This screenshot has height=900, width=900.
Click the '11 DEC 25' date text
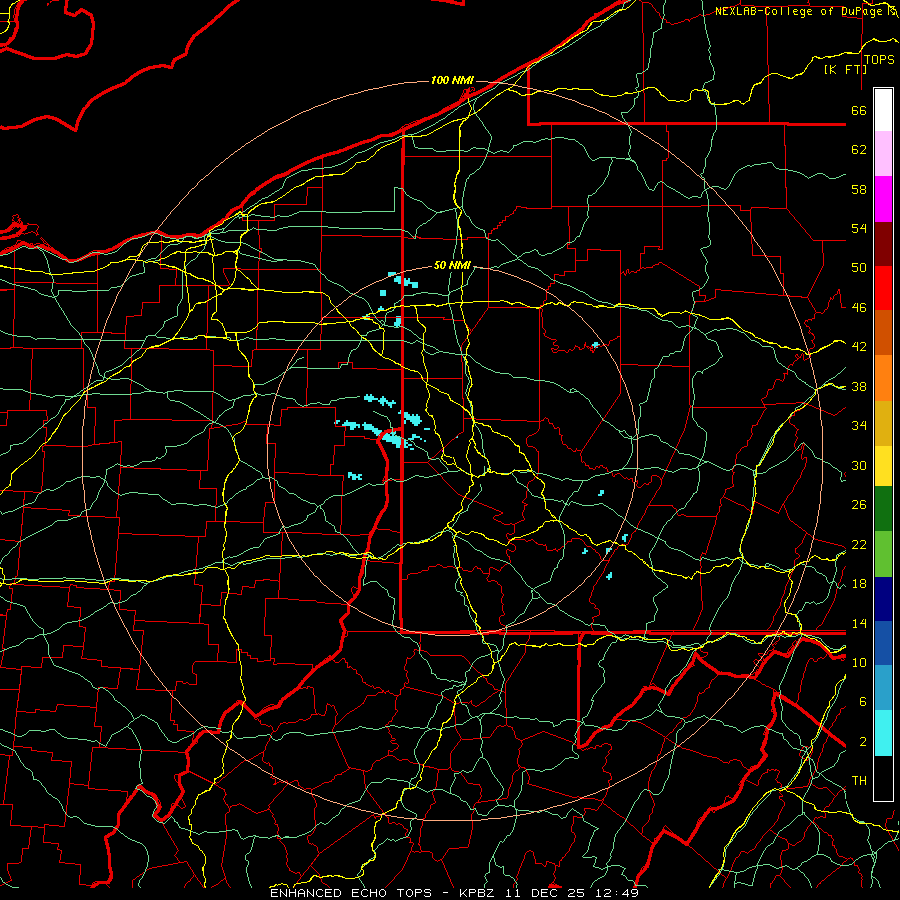pyautogui.click(x=545, y=893)
